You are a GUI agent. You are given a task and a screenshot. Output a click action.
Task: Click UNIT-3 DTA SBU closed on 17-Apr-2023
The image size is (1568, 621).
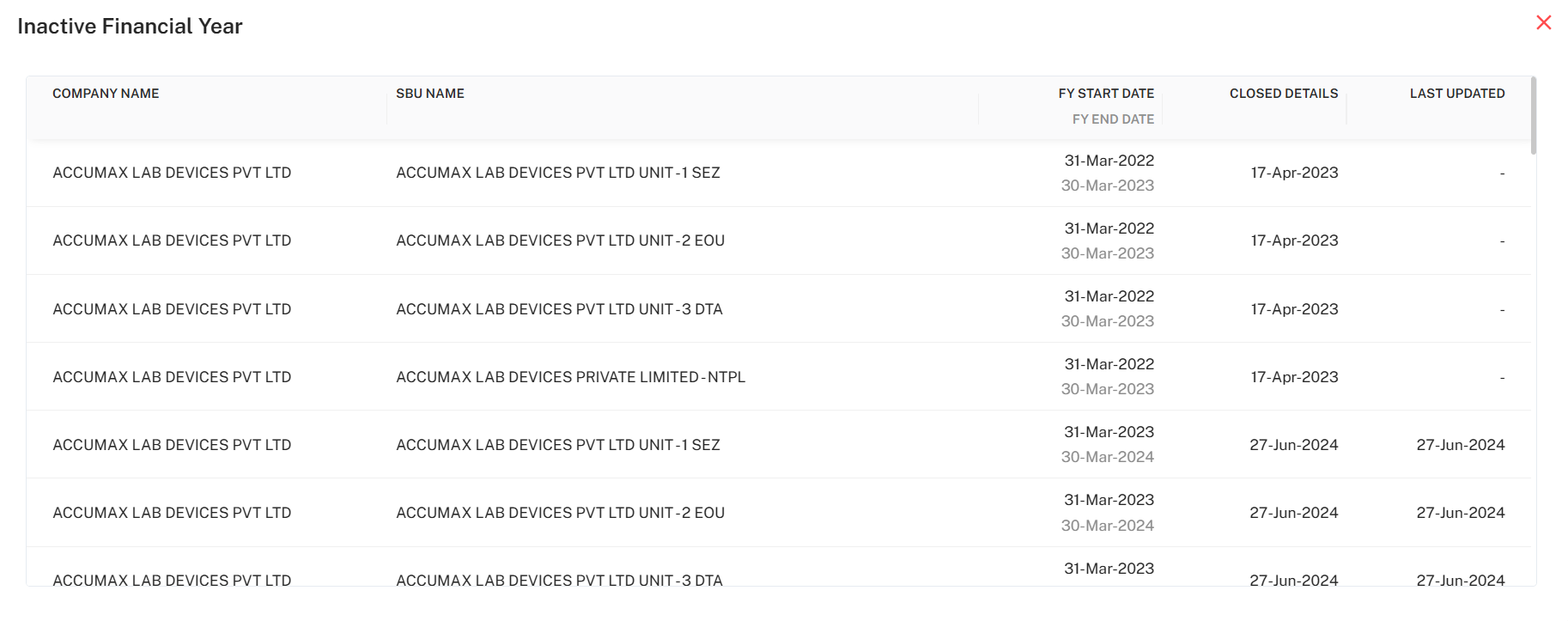coord(559,309)
